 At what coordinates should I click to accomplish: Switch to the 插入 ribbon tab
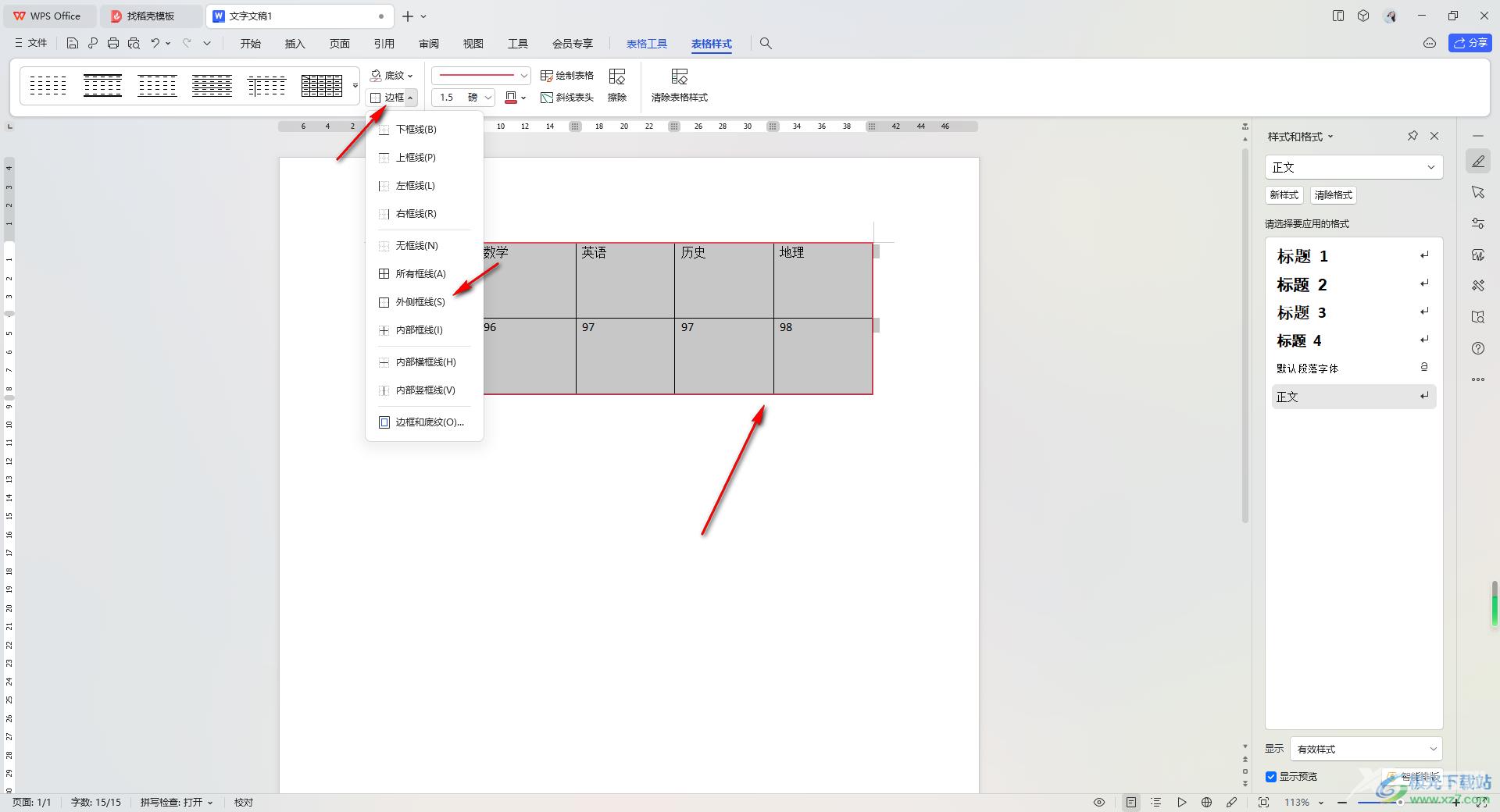tap(295, 44)
